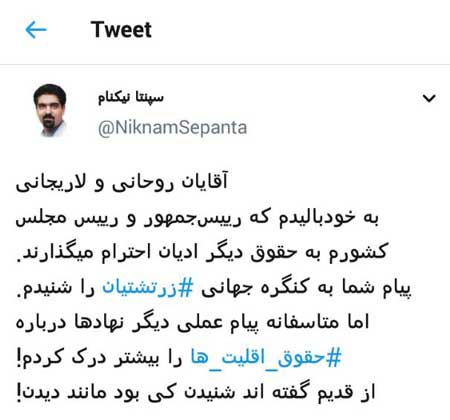Click the display name سپنتا نیکنام

(x=131, y=98)
